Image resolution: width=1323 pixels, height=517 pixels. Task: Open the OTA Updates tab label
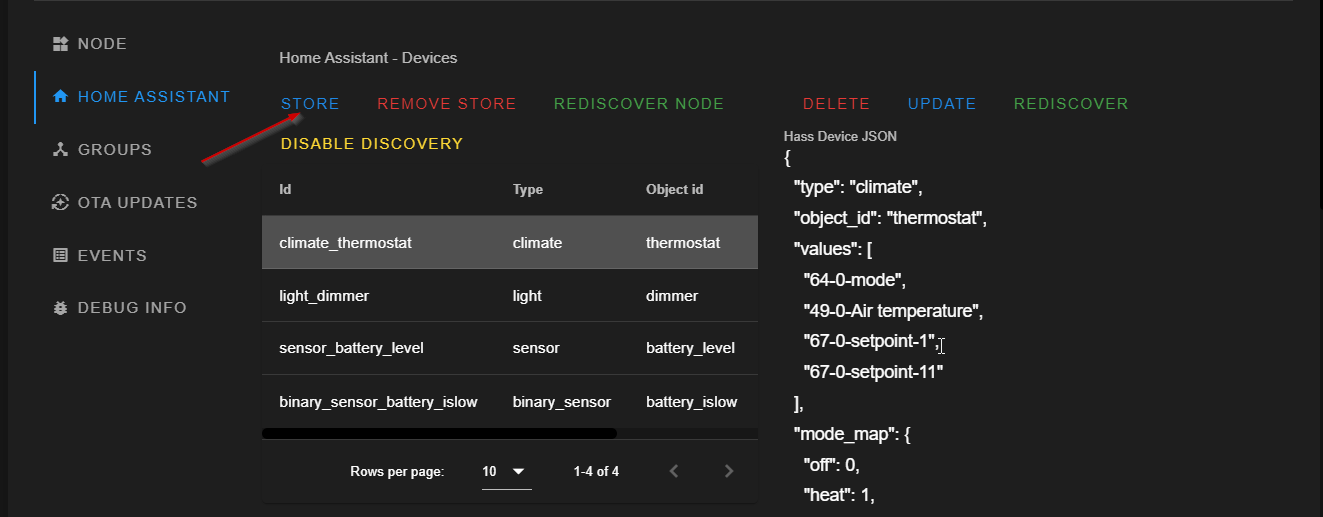pos(138,203)
